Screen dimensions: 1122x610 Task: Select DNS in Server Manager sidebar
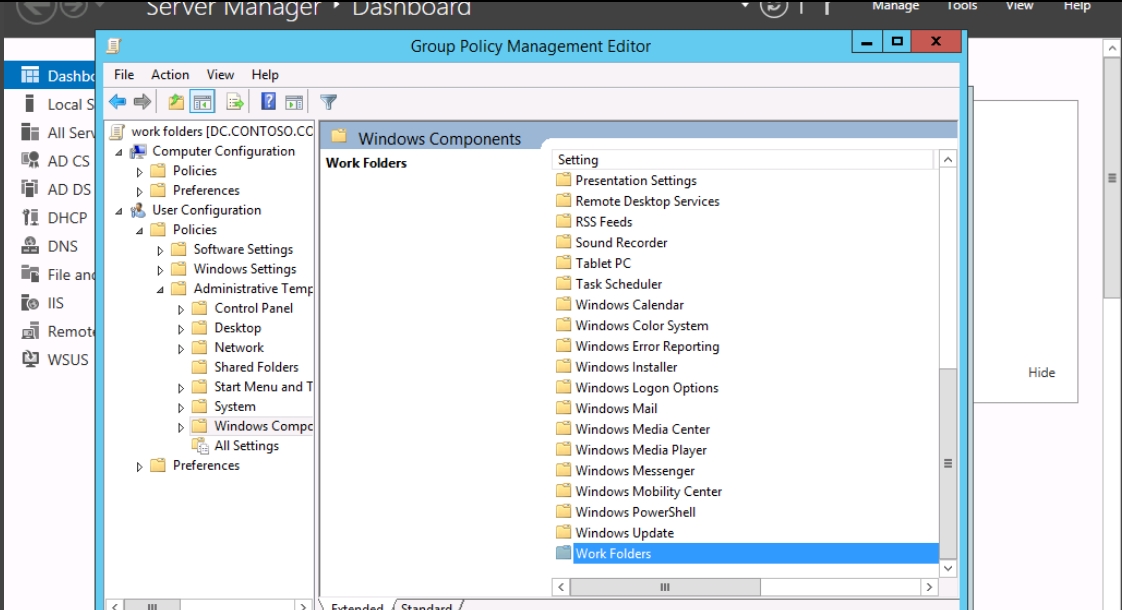[x=62, y=246]
